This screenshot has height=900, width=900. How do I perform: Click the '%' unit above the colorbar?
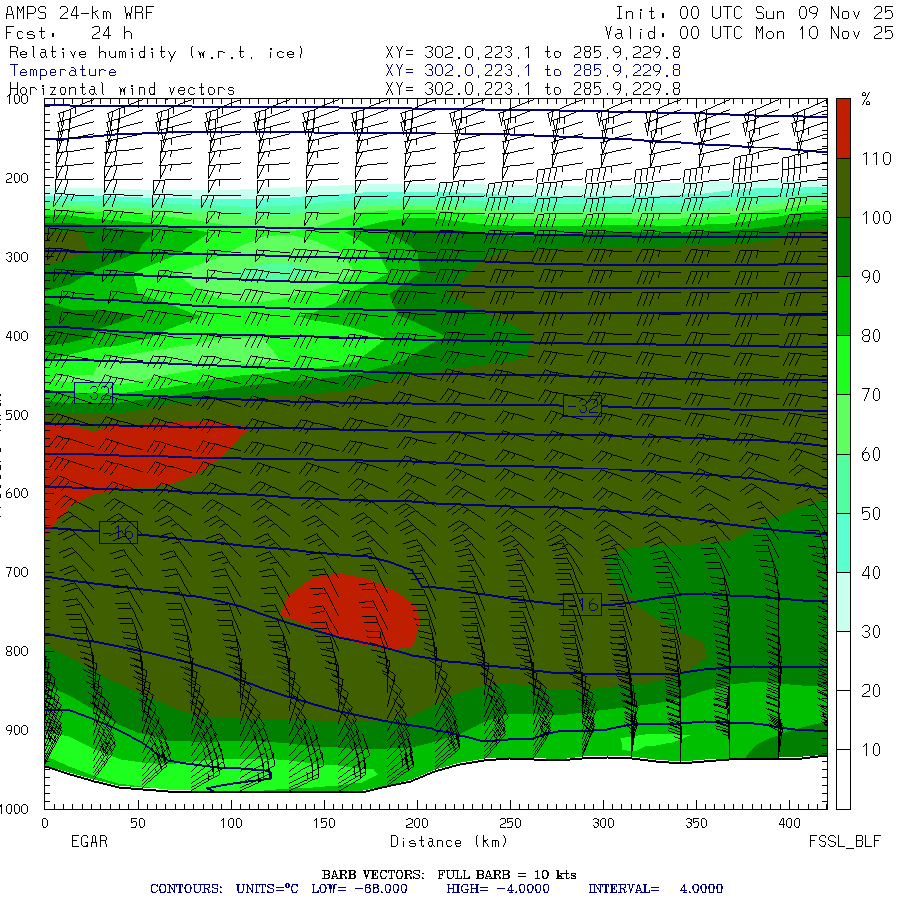point(866,99)
